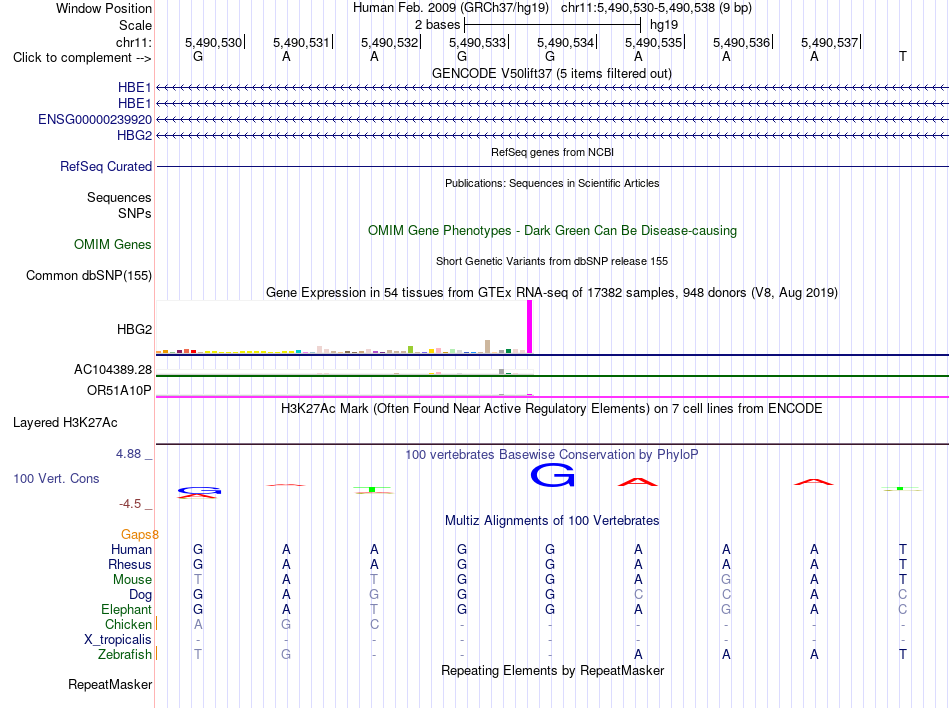Open the OMIM Gene Phenotypes green title
This screenshot has width=950, height=708.
(552, 231)
